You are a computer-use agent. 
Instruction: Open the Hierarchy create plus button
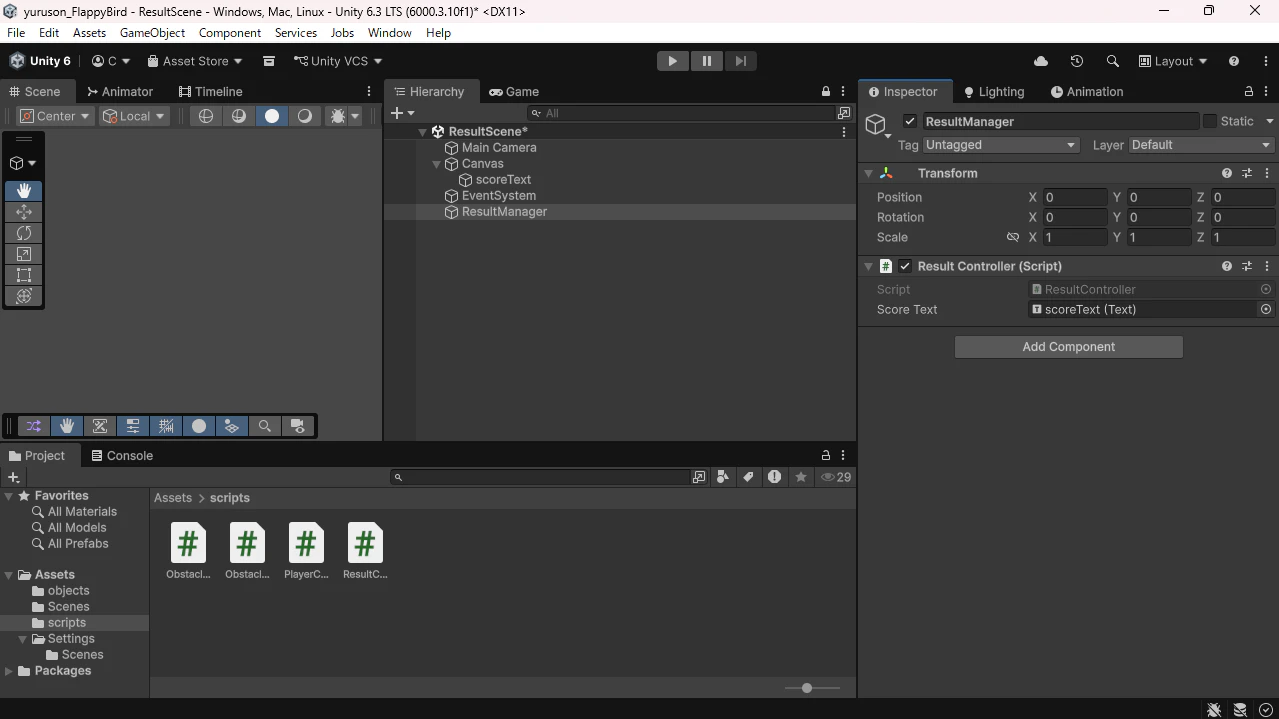(402, 113)
